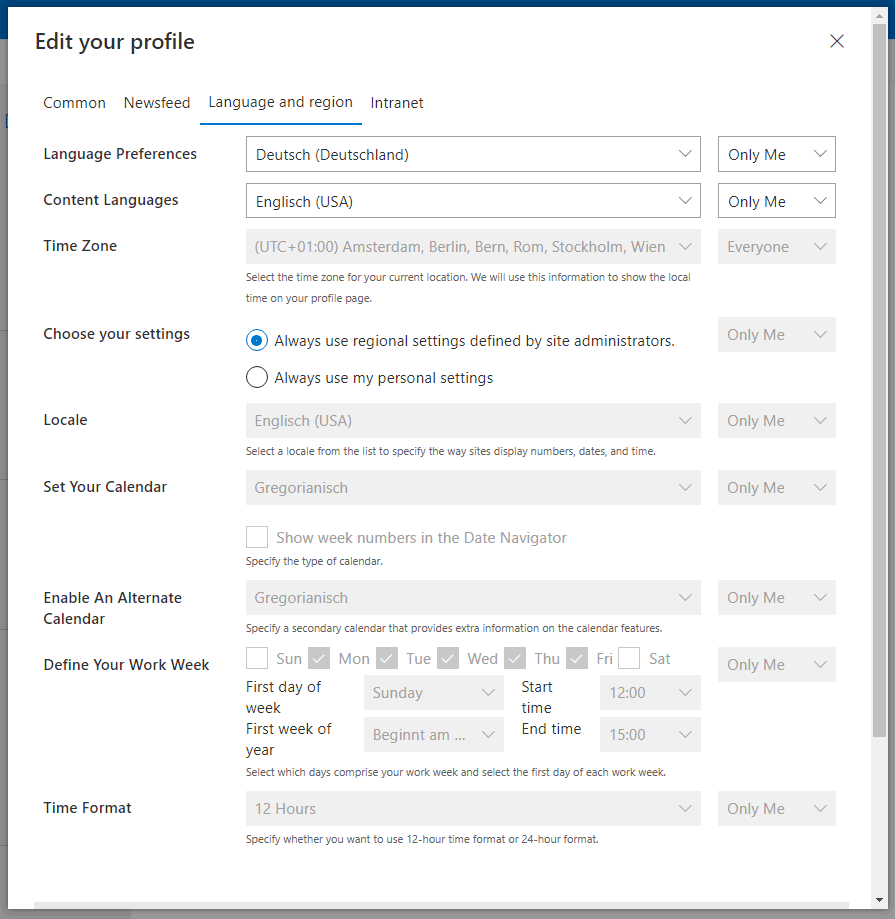
Task: Expand Content Languages dropdown showing Englisch (USA)
Action: pyautogui.click(x=473, y=201)
